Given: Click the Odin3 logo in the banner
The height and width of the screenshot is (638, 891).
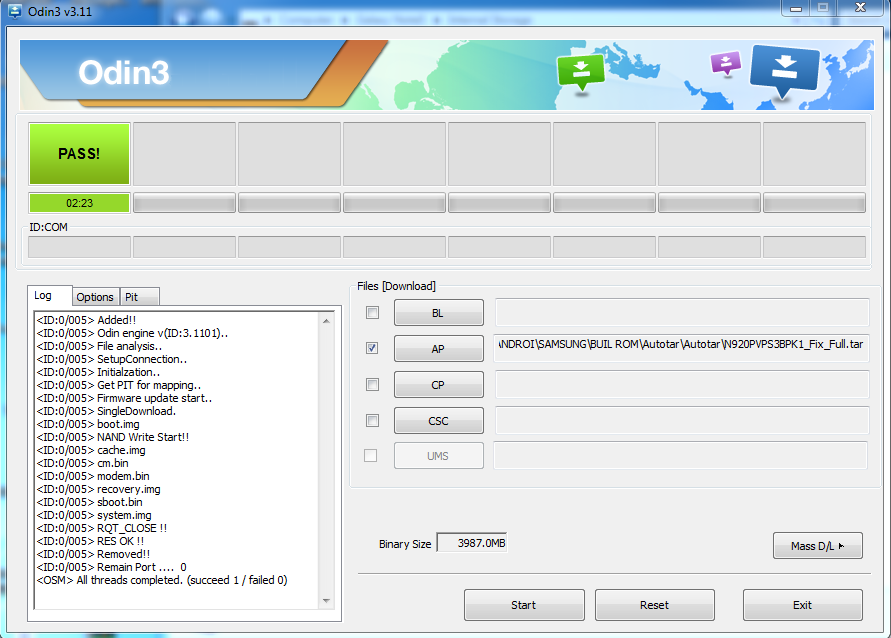Looking at the screenshot, I should (124, 73).
